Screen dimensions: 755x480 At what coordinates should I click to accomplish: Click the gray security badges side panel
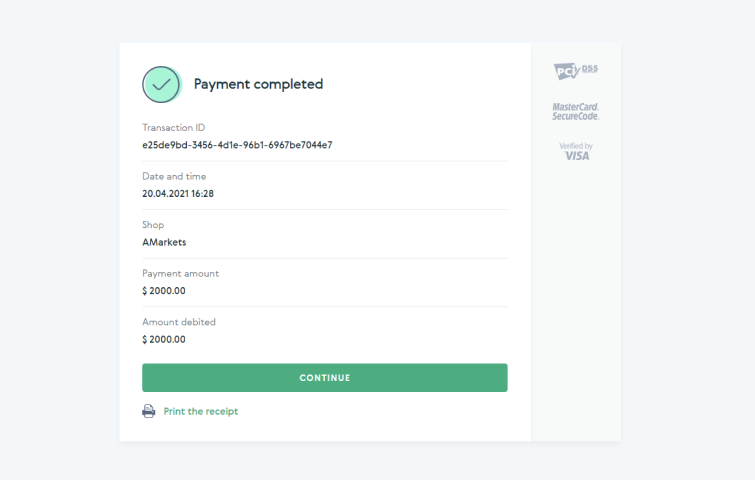[x=576, y=300]
